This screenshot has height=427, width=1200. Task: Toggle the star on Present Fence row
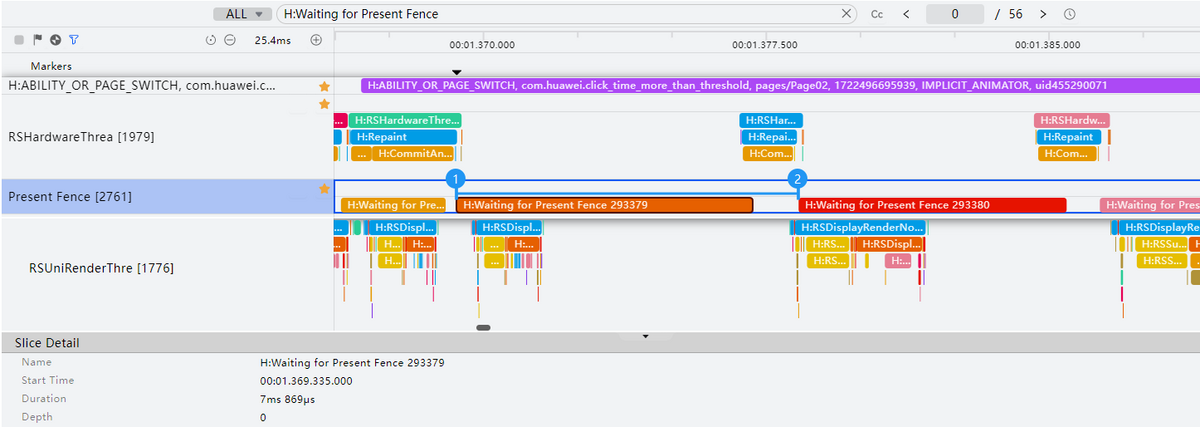point(323,188)
